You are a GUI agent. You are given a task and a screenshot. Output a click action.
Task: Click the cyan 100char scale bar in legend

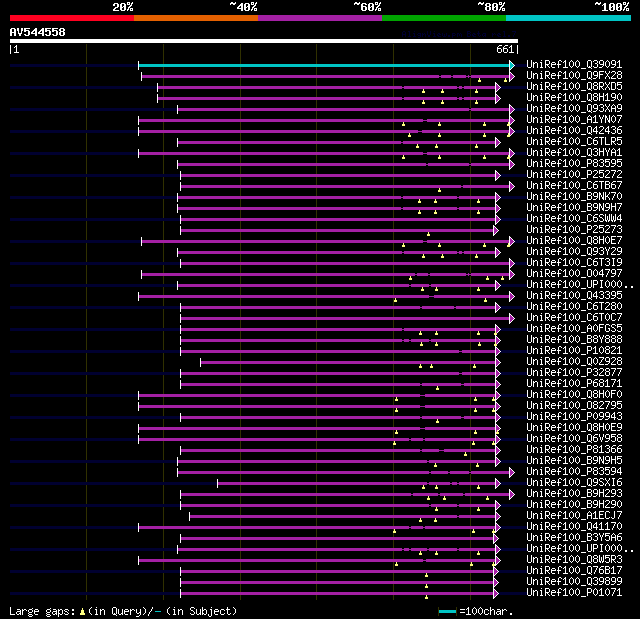(447, 612)
